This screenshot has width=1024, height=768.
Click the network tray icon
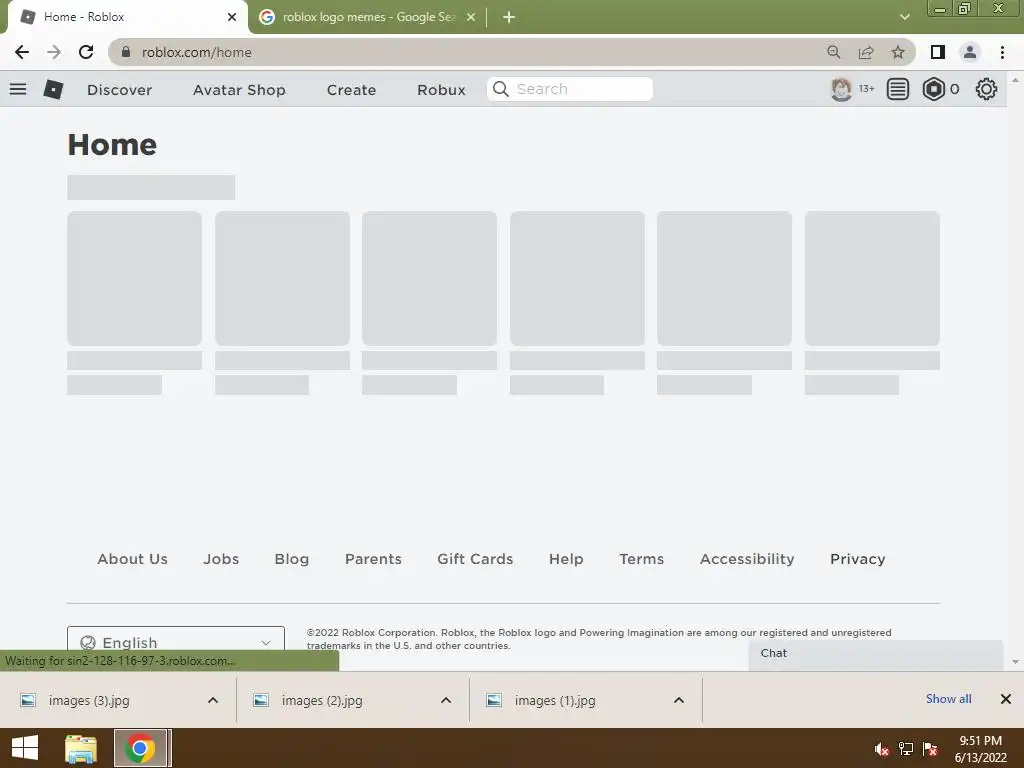[x=906, y=749]
